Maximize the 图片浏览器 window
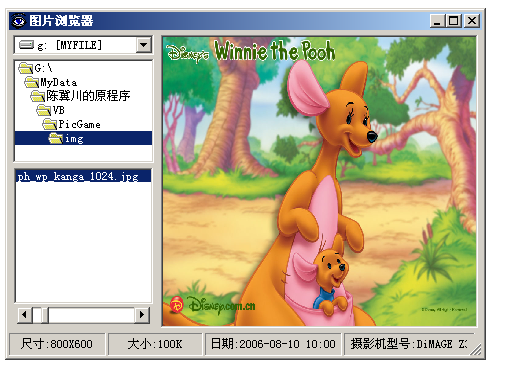The width and height of the screenshot is (507, 375). click(x=454, y=21)
